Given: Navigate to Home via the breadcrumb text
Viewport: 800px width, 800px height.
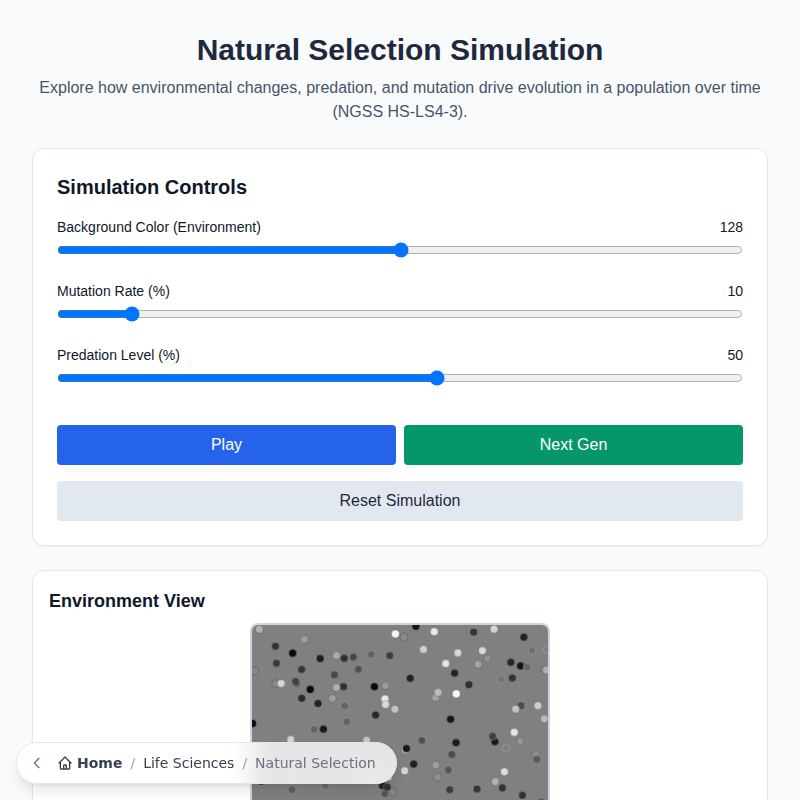Looking at the screenshot, I should coord(101,762).
